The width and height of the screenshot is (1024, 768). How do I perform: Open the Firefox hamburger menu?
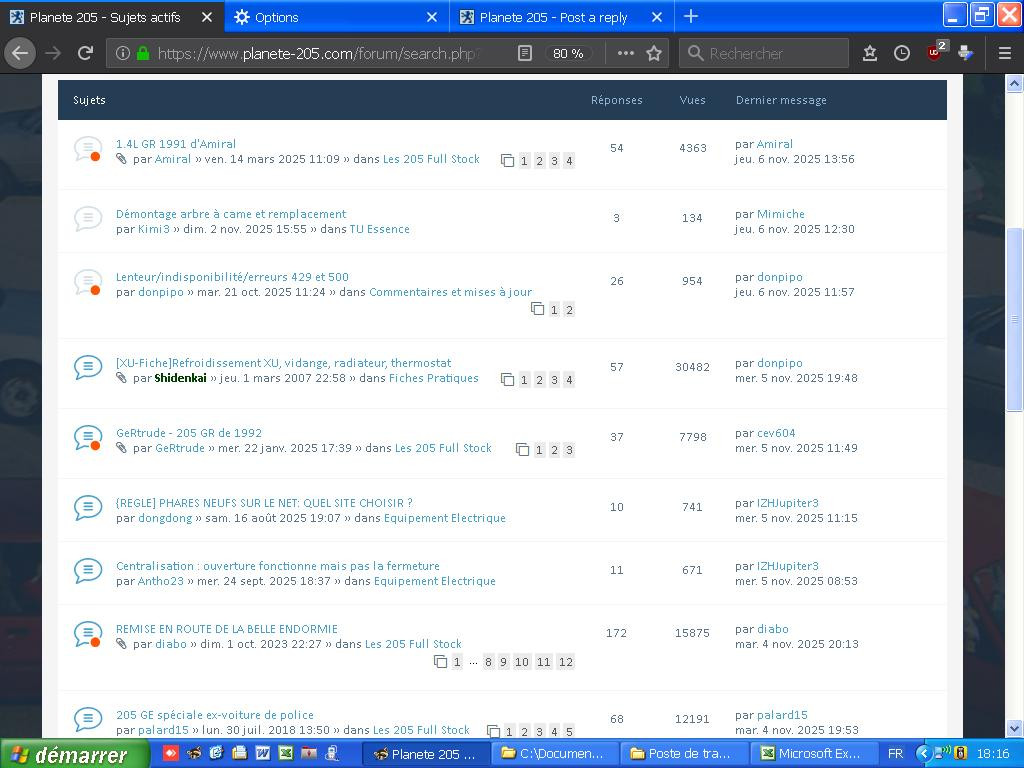coord(1005,53)
